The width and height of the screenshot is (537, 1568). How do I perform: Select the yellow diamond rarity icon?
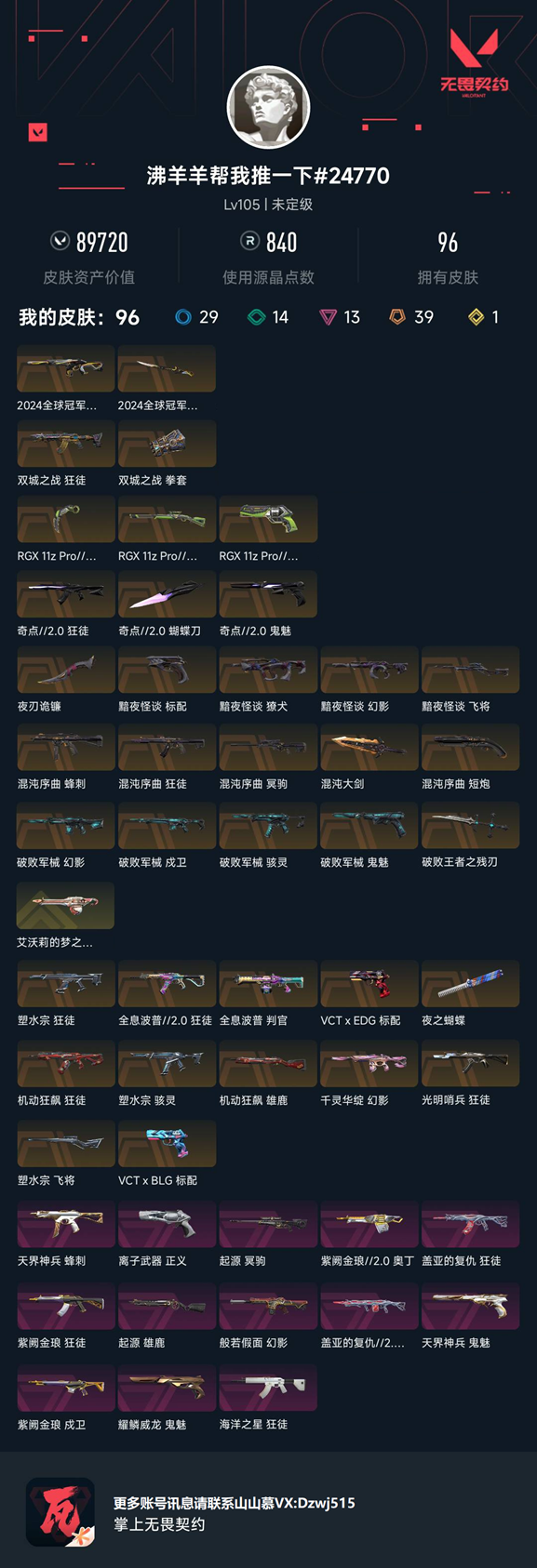[x=477, y=317]
